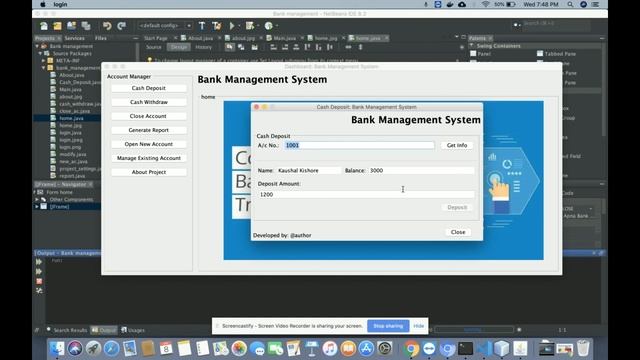Click About Project button
640x360 pixels.
(x=149, y=172)
